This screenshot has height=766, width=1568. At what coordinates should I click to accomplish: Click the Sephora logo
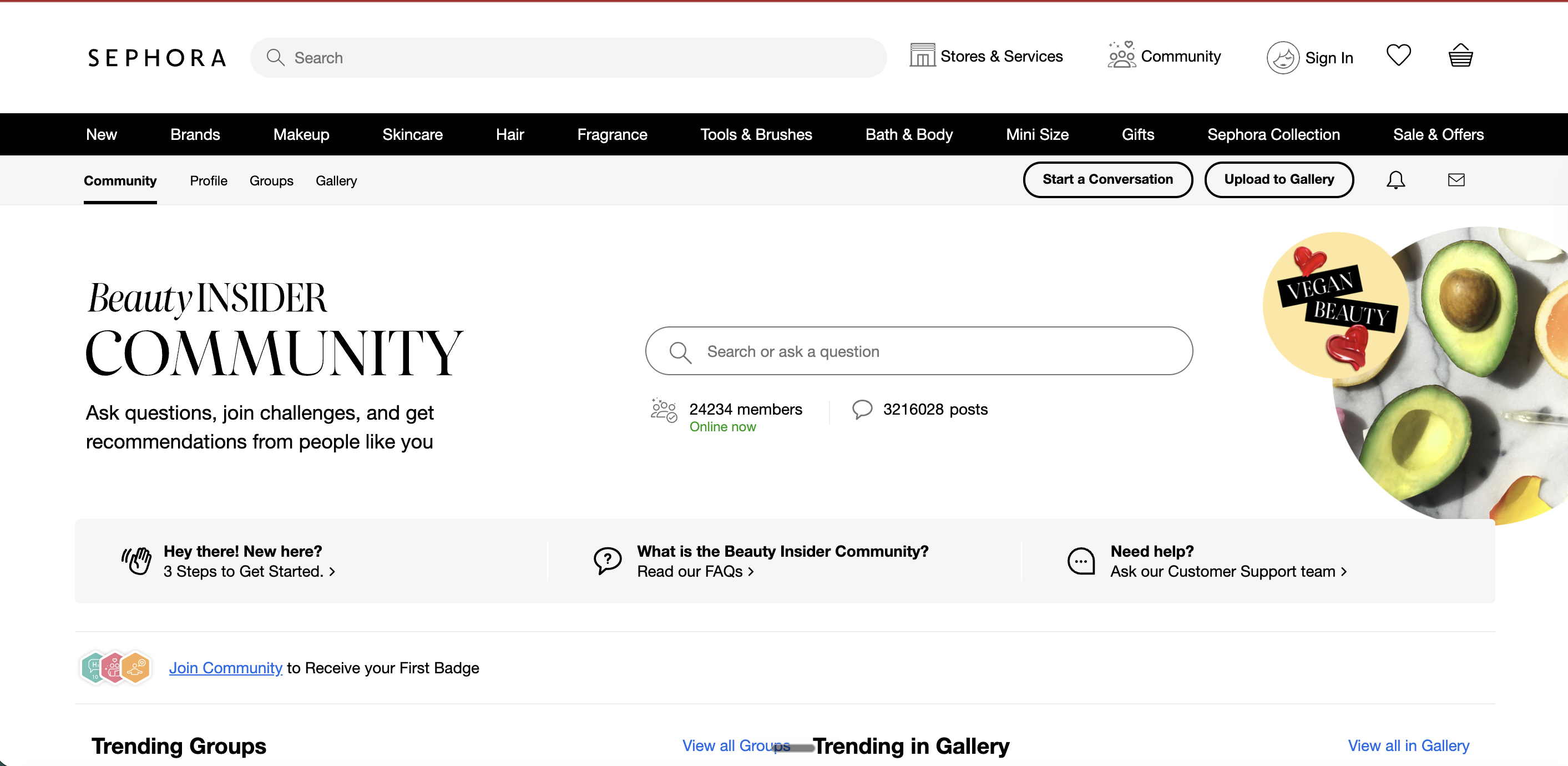[x=157, y=58]
